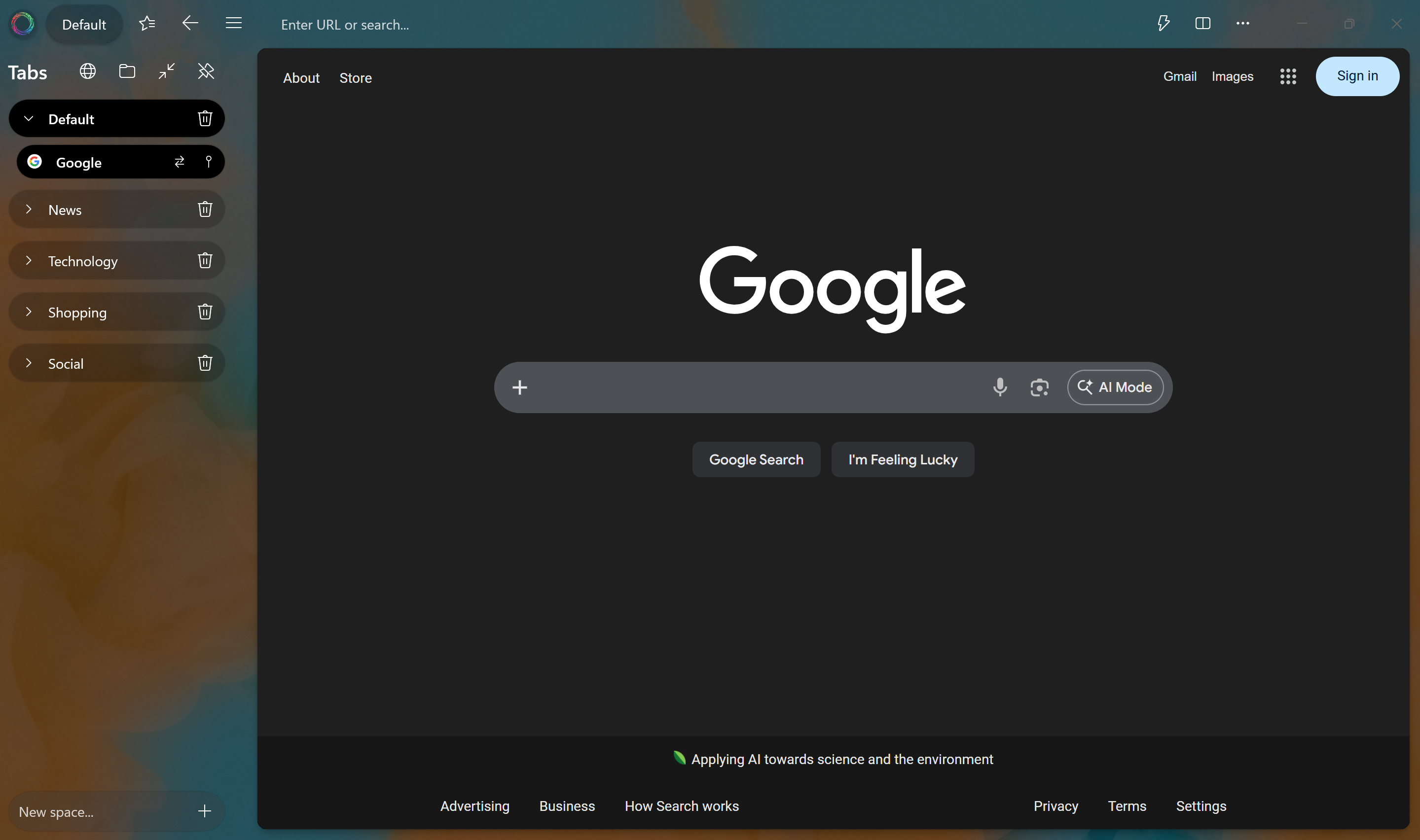Viewport: 1420px width, 840px height.
Task: Focus the Enter URL or search field
Action: tap(702, 24)
